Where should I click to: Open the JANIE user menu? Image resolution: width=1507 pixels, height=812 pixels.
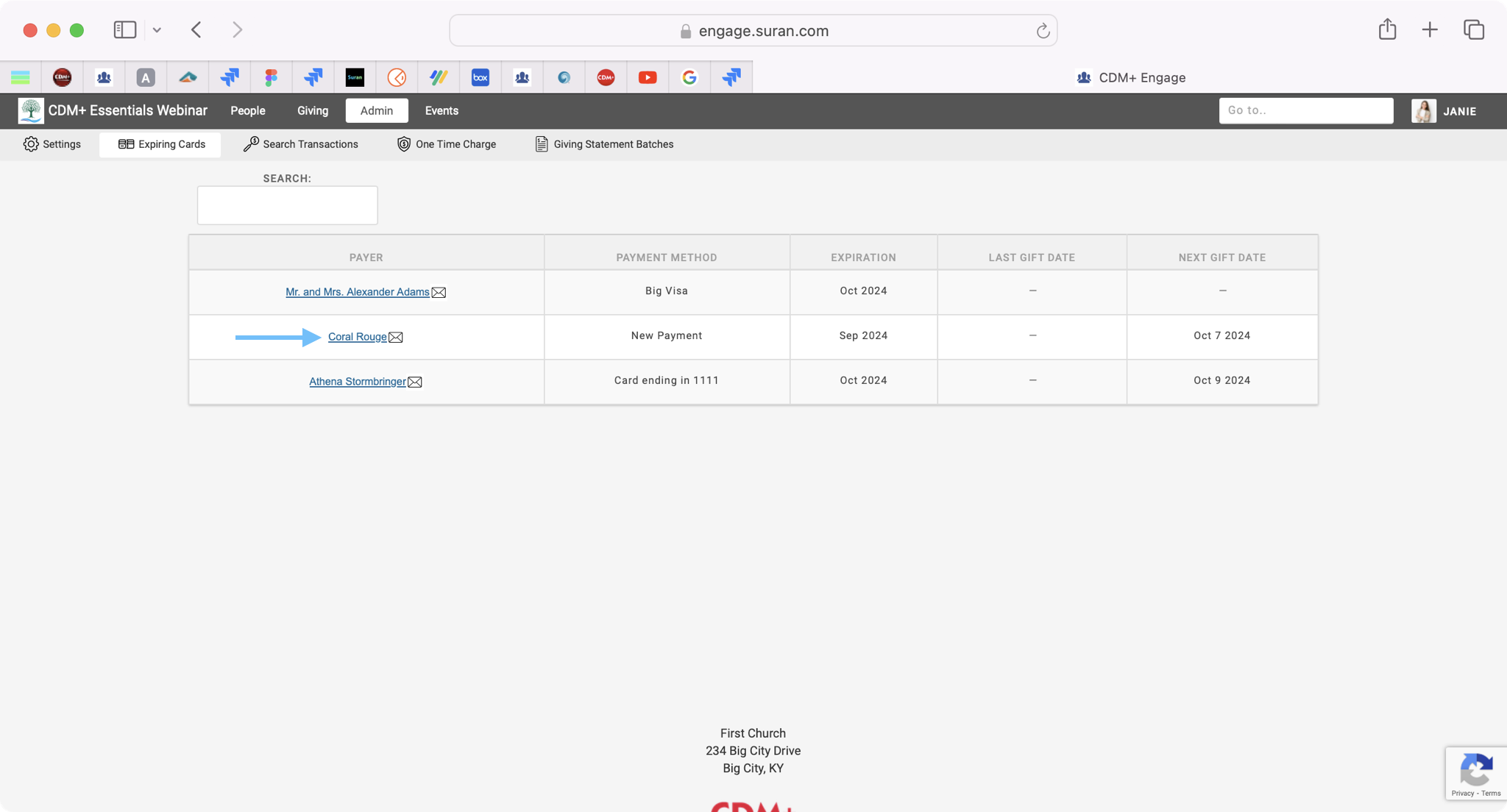tap(1445, 111)
